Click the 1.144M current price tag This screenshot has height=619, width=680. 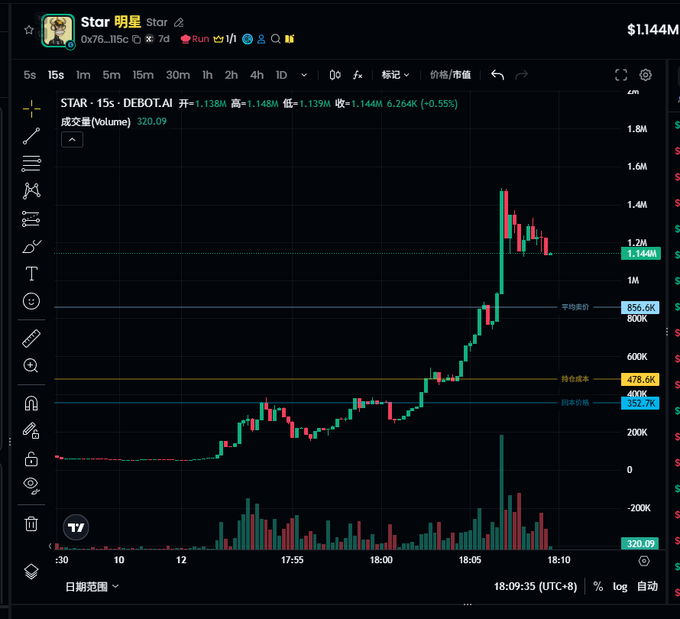[641, 254]
